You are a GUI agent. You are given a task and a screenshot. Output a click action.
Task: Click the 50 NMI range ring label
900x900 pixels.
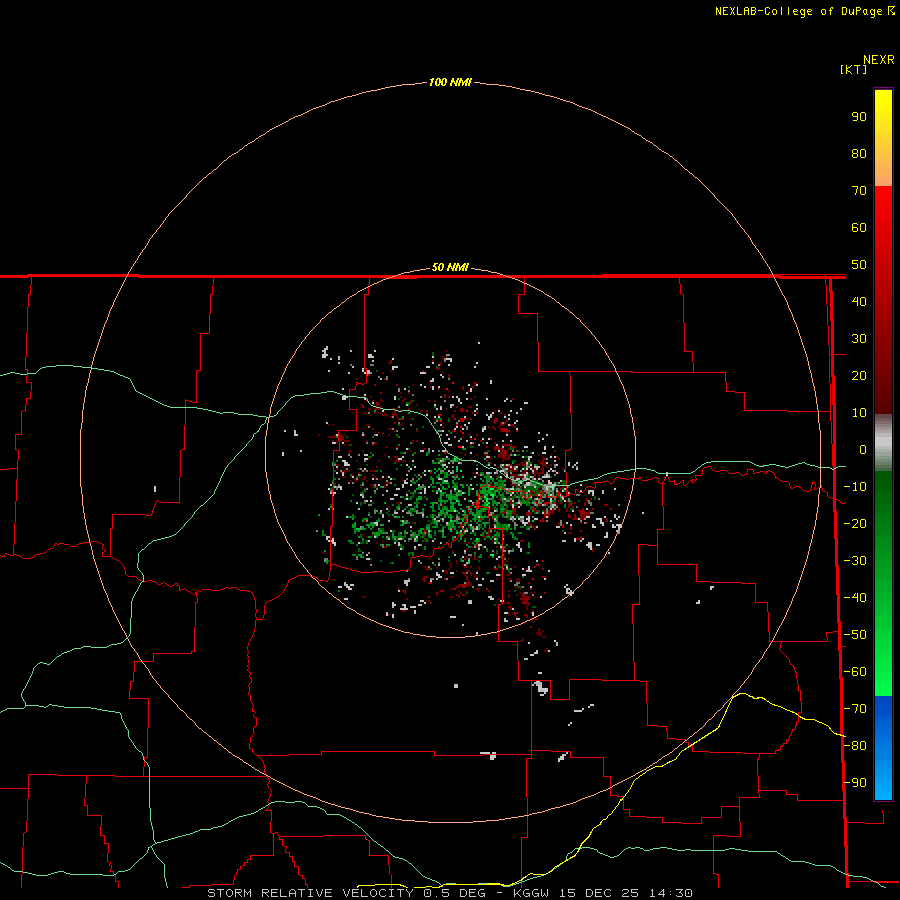450,267
